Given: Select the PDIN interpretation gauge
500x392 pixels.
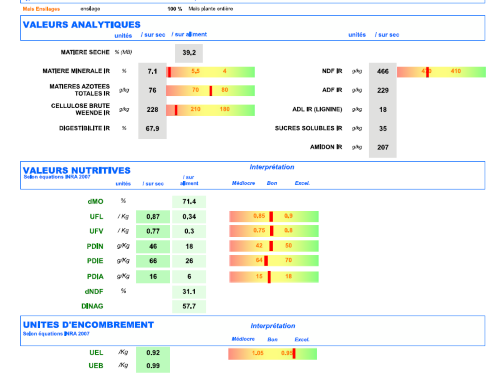Looking at the screenshot, I should [x=274, y=246].
